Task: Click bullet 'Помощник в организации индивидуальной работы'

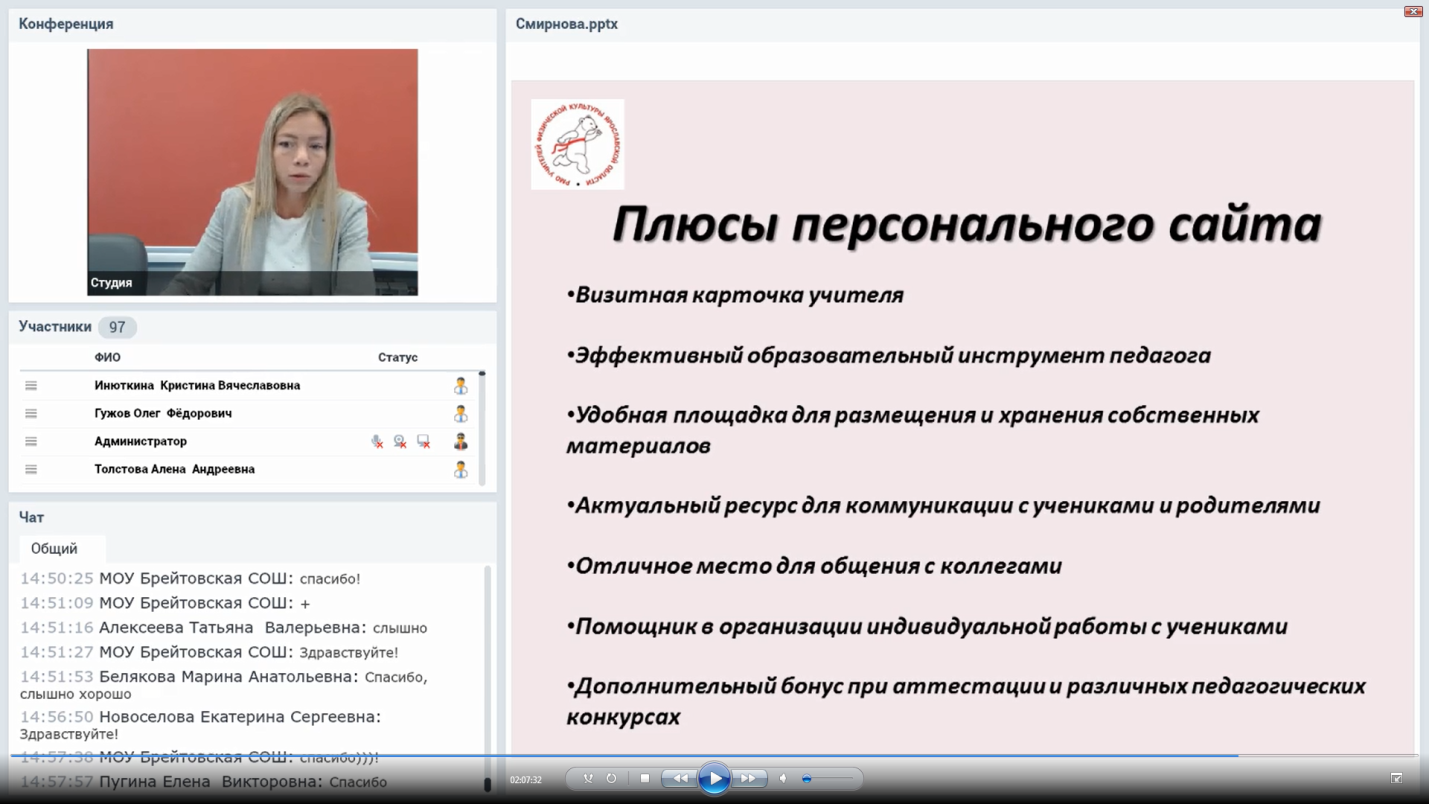Action: tap(927, 627)
